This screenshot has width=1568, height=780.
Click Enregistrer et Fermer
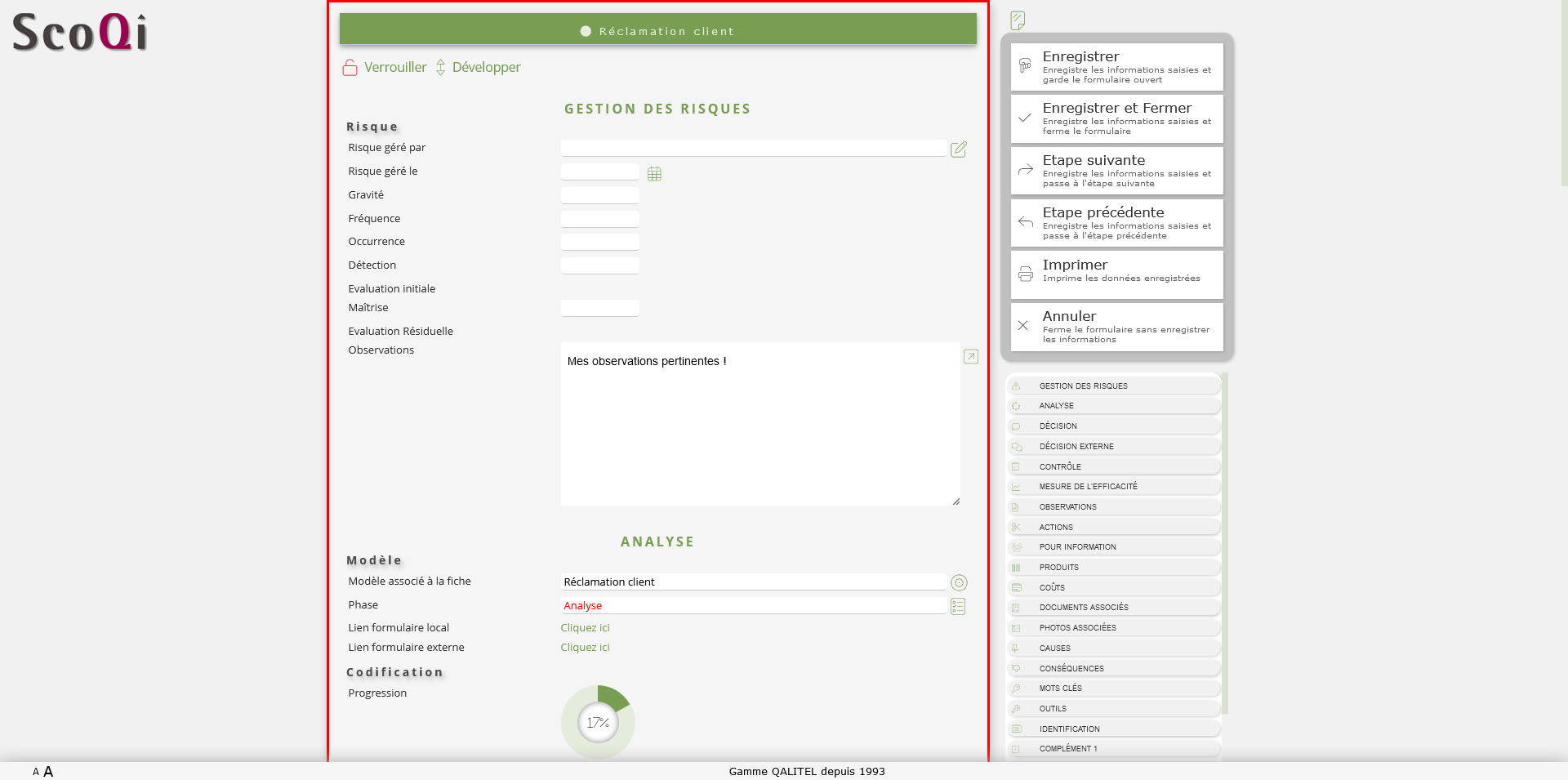point(1117,118)
